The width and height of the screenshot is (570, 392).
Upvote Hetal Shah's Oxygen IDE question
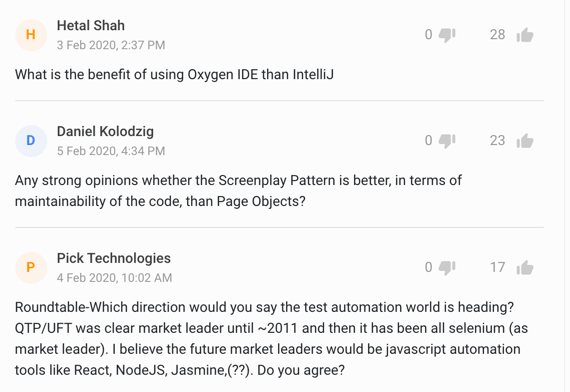(x=525, y=35)
